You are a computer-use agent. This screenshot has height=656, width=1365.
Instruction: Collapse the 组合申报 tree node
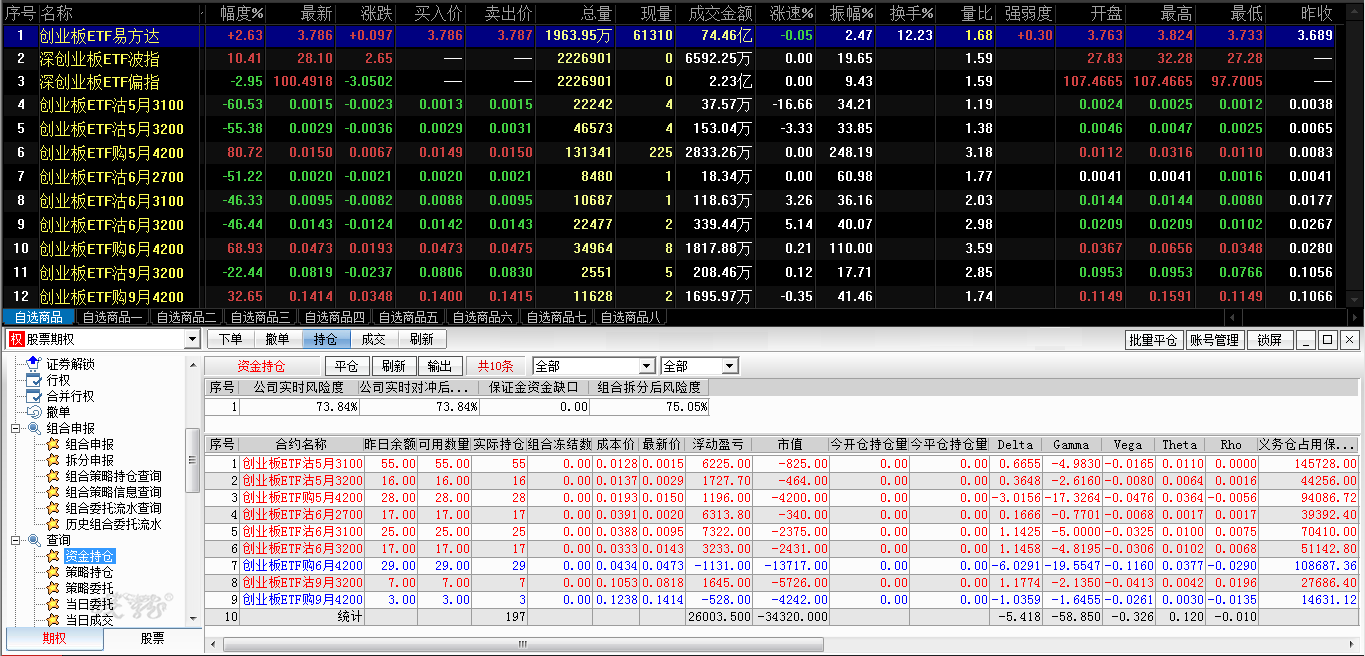pos(16,428)
